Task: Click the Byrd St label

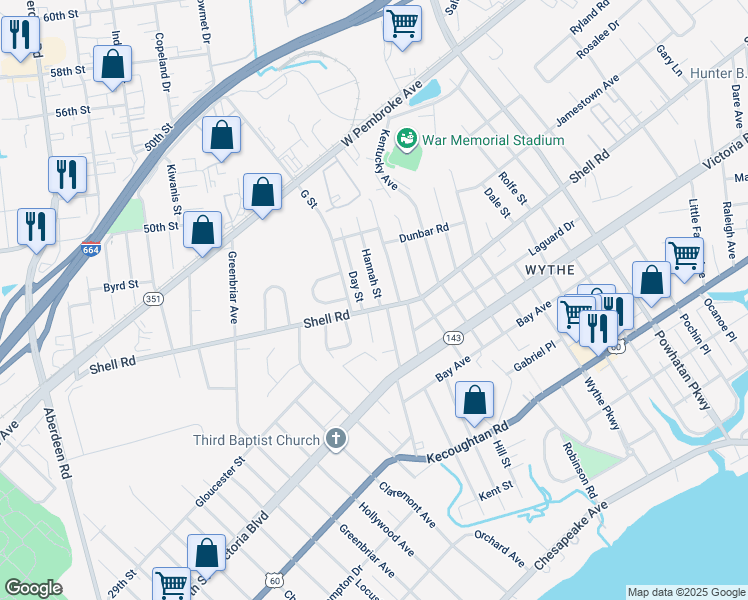Action: (x=121, y=286)
